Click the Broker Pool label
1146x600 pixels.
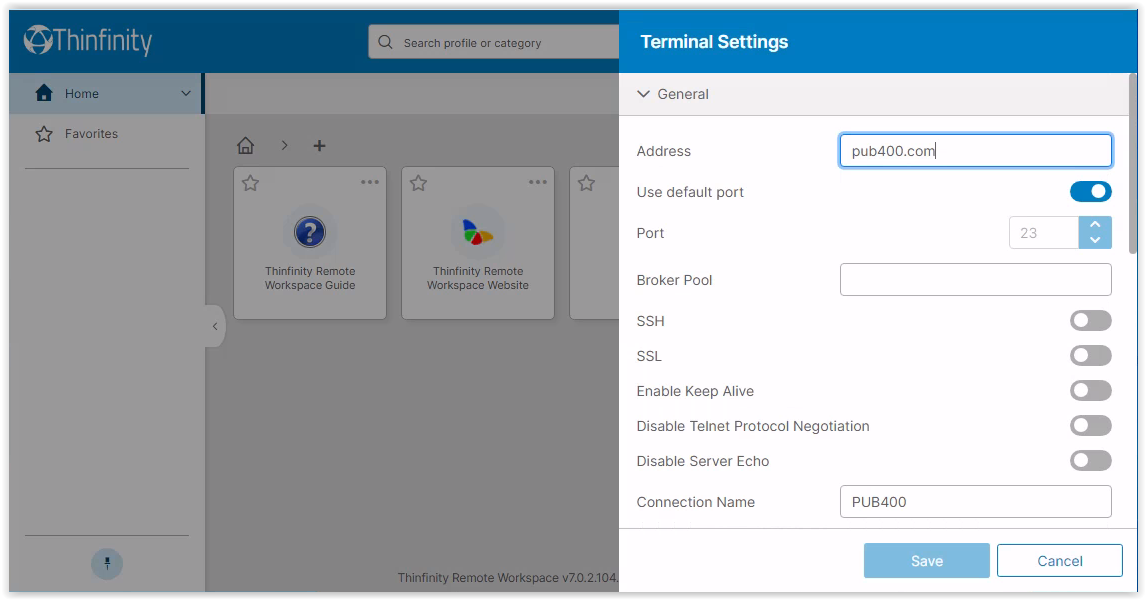tap(674, 280)
